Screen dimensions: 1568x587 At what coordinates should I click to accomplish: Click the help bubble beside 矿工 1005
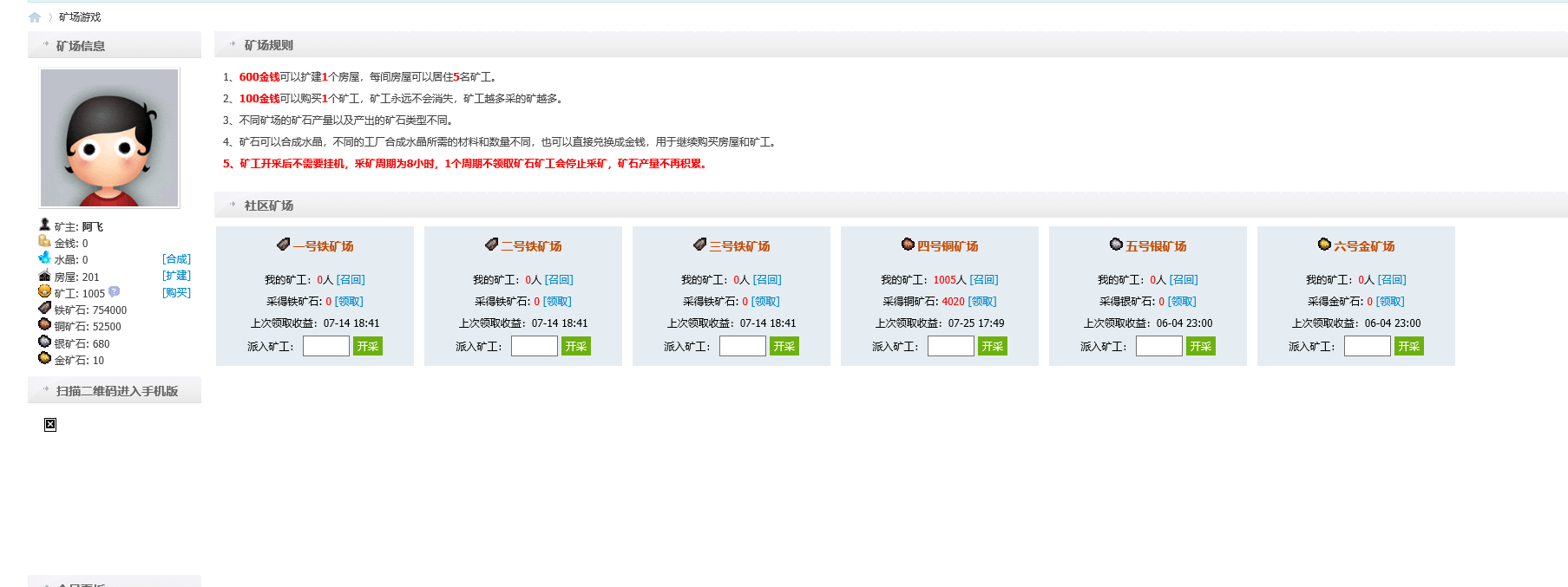point(114,292)
